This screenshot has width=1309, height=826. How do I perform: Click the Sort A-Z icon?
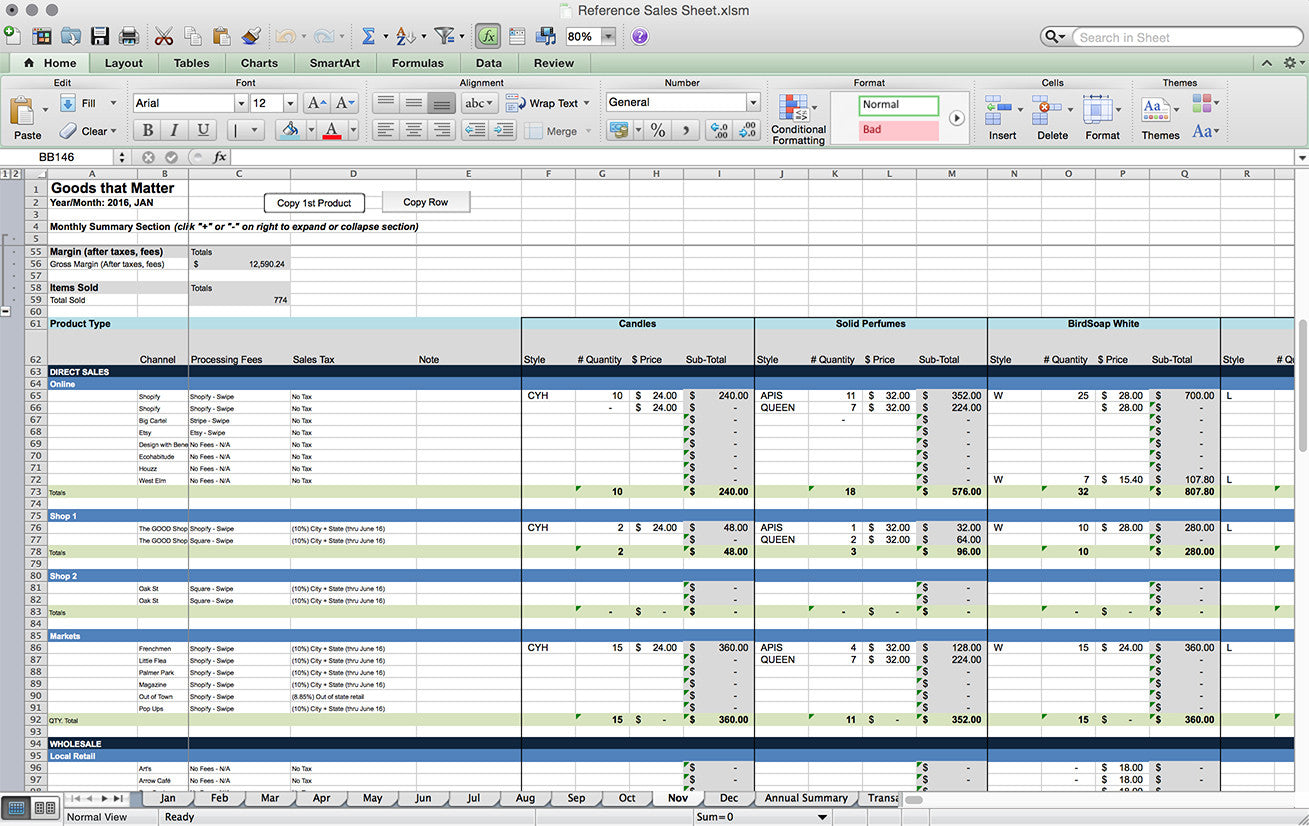pyautogui.click(x=405, y=36)
